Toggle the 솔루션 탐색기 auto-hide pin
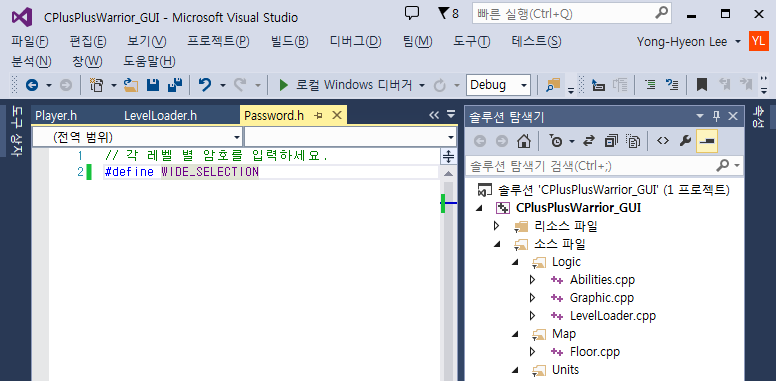 [716, 116]
